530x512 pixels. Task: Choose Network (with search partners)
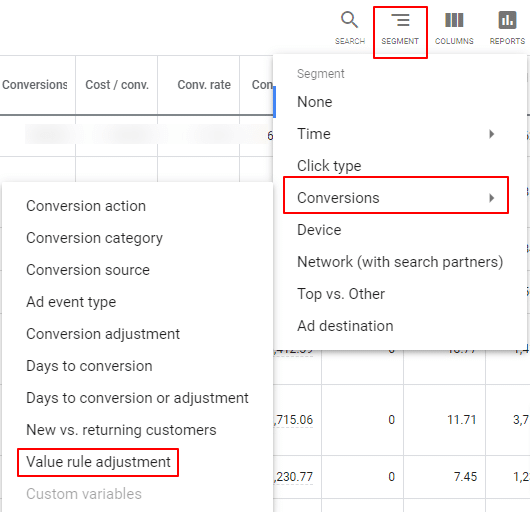[400, 262]
